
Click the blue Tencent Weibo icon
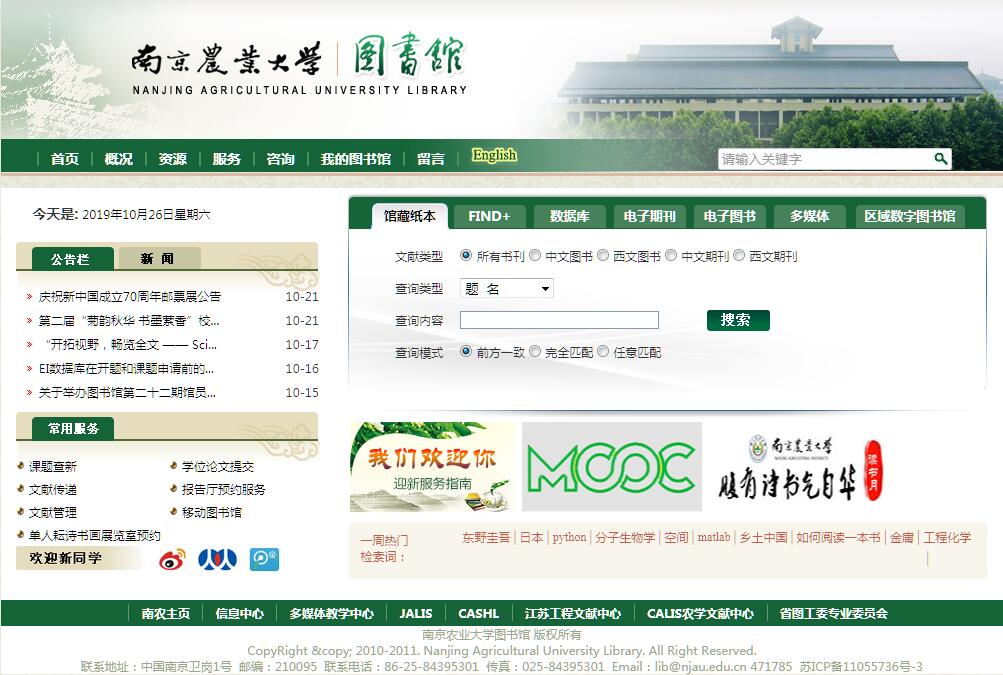[x=264, y=559]
